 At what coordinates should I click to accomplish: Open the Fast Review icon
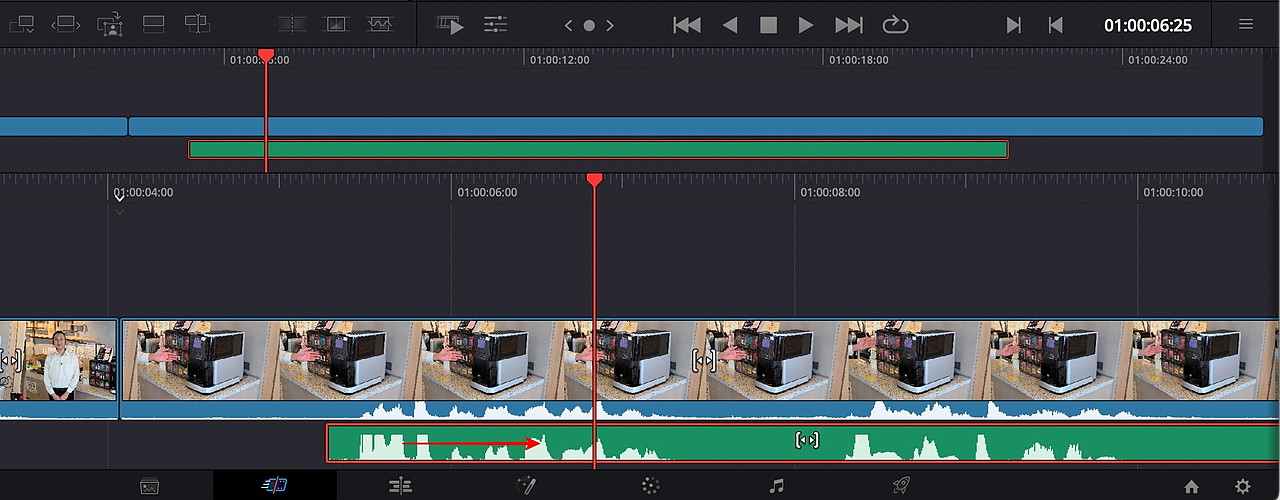click(x=450, y=24)
